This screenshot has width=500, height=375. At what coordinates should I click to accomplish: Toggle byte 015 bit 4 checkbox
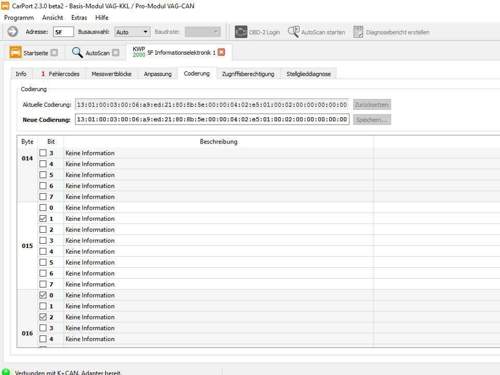pyautogui.click(x=43, y=251)
